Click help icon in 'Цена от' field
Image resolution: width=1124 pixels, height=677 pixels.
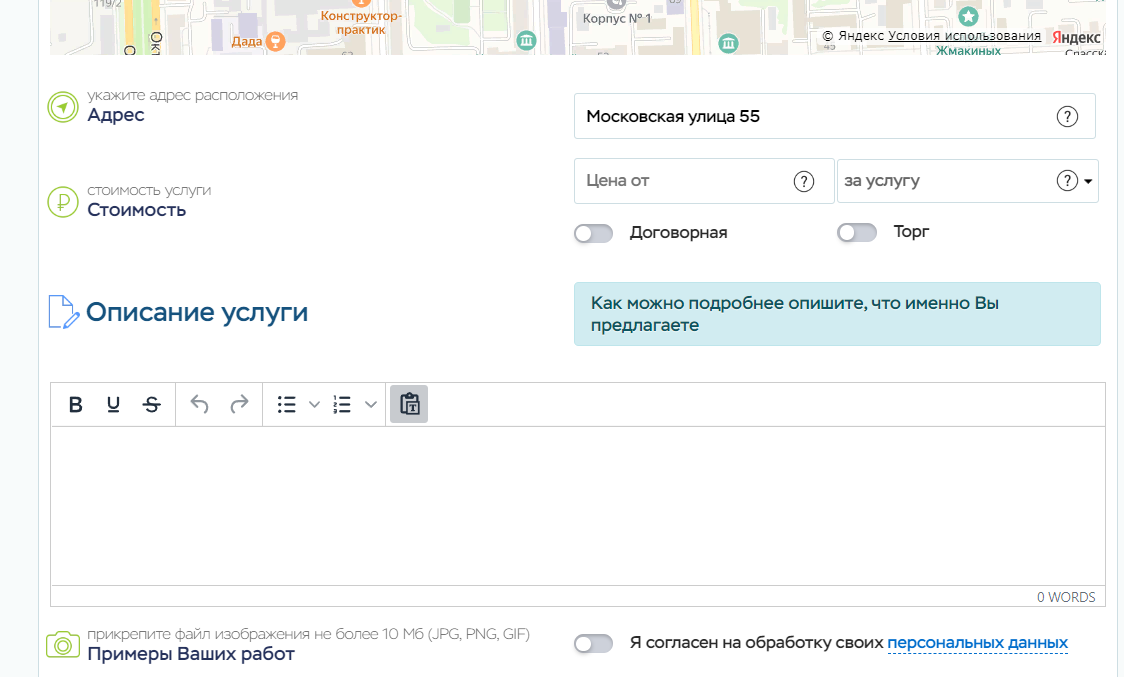point(803,181)
